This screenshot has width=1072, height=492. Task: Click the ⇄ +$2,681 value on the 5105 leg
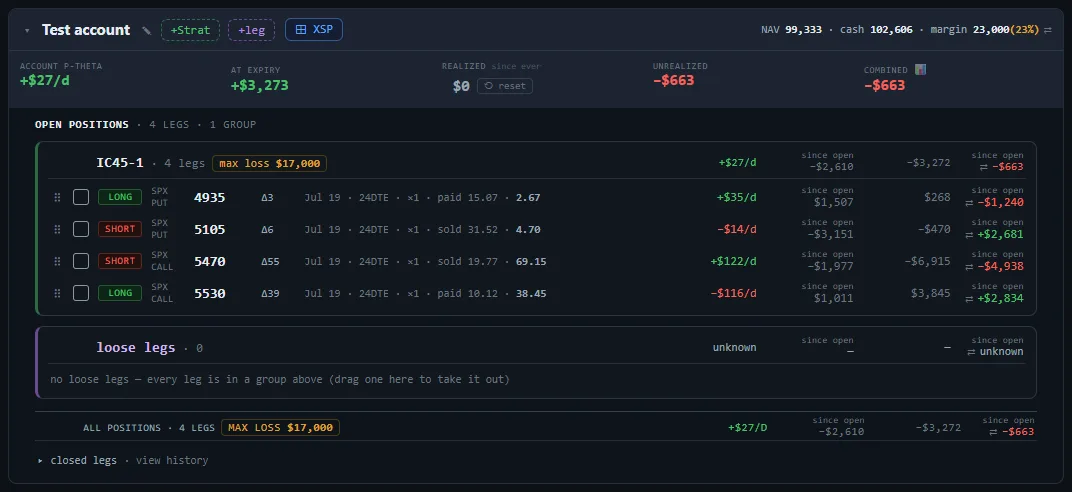point(994,234)
